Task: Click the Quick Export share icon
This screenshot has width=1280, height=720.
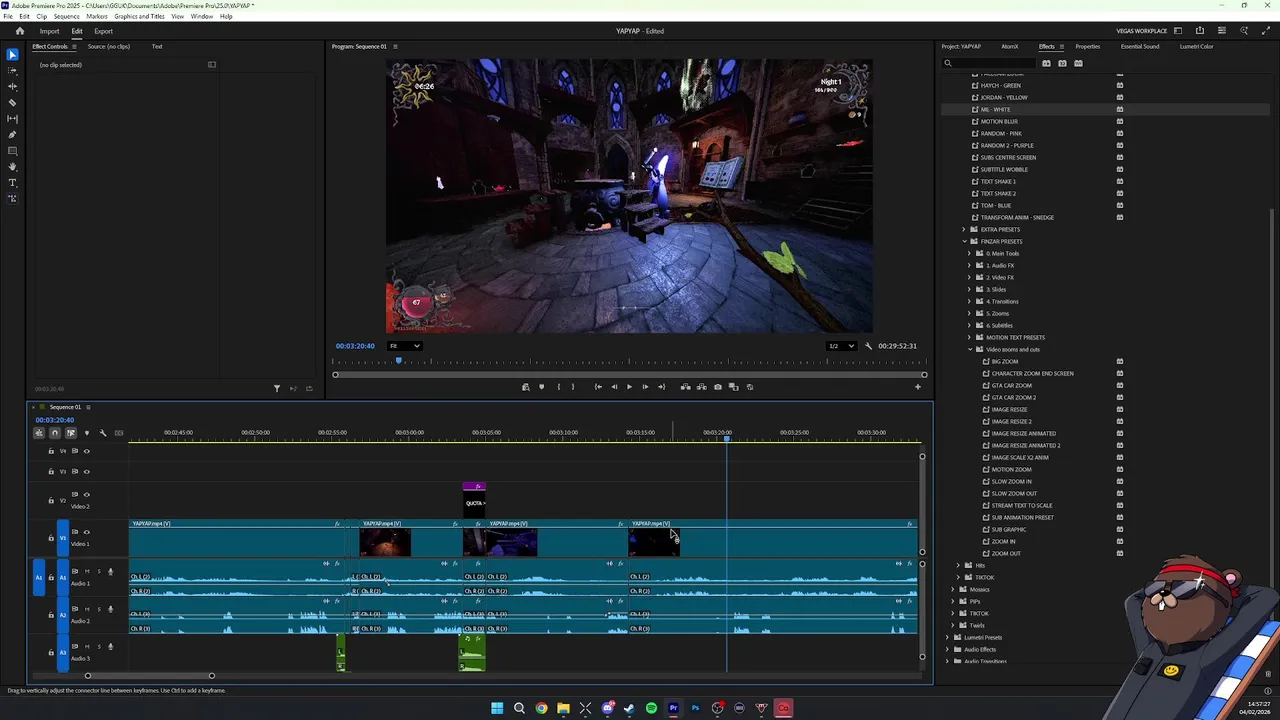Action: pyautogui.click(x=1200, y=31)
